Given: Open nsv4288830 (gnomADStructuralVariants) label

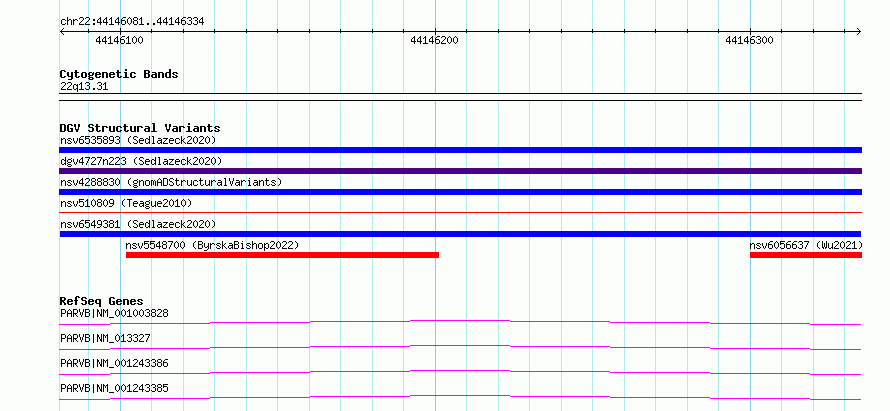Looking at the screenshot, I should click(171, 182).
